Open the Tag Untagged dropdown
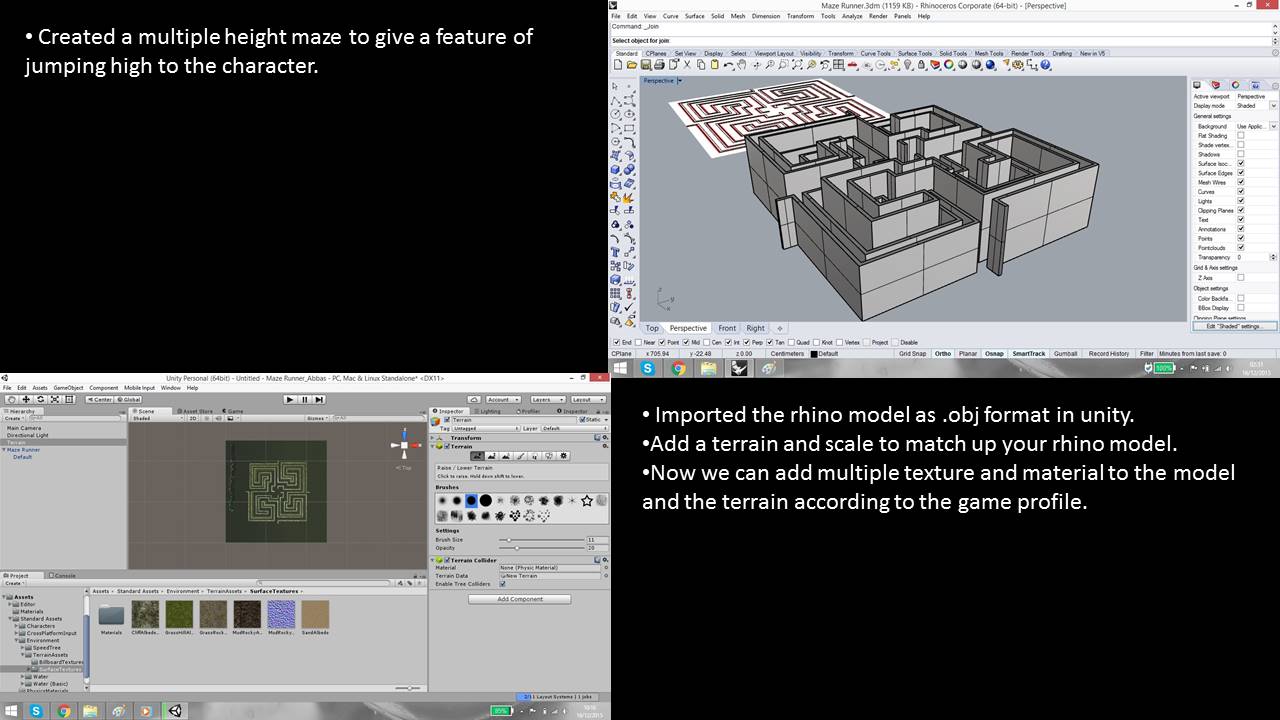The height and width of the screenshot is (720, 1280). point(483,428)
